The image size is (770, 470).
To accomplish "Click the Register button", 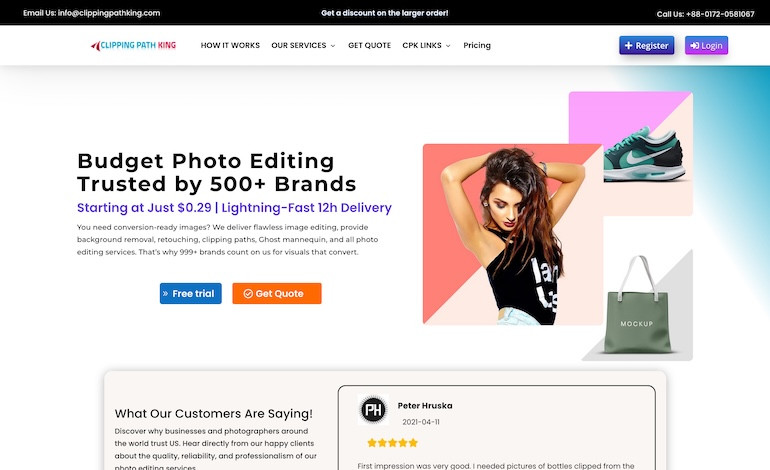I will pyautogui.click(x=646, y=45).
